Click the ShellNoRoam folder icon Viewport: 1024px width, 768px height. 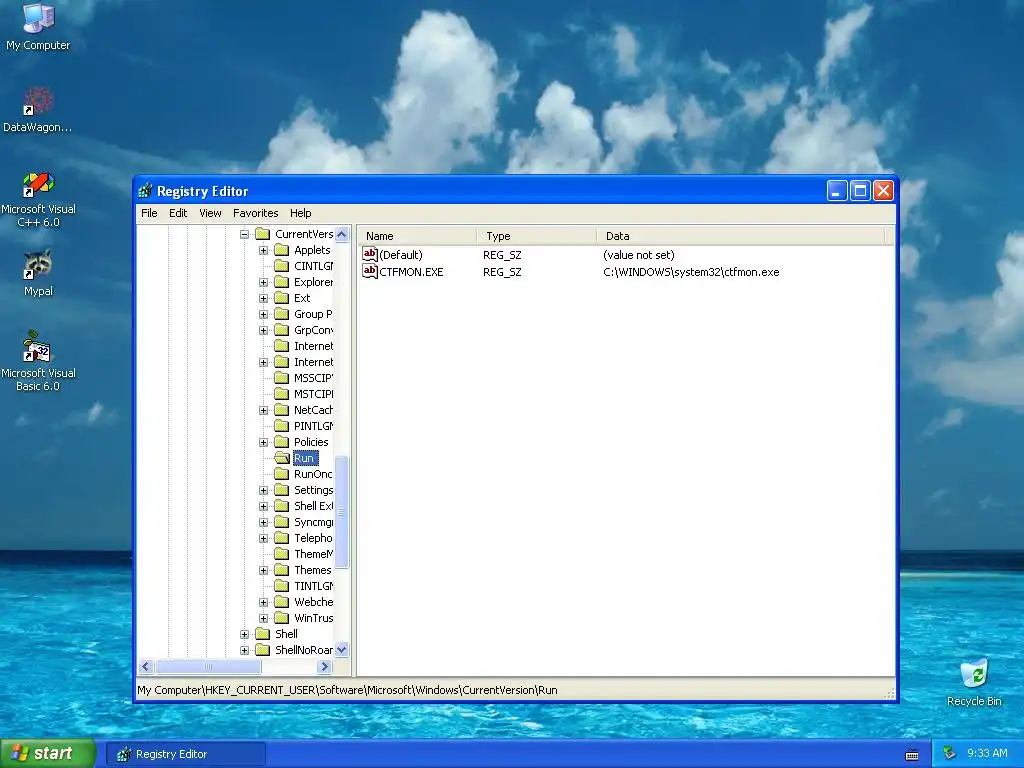click(x=263, y=650)
